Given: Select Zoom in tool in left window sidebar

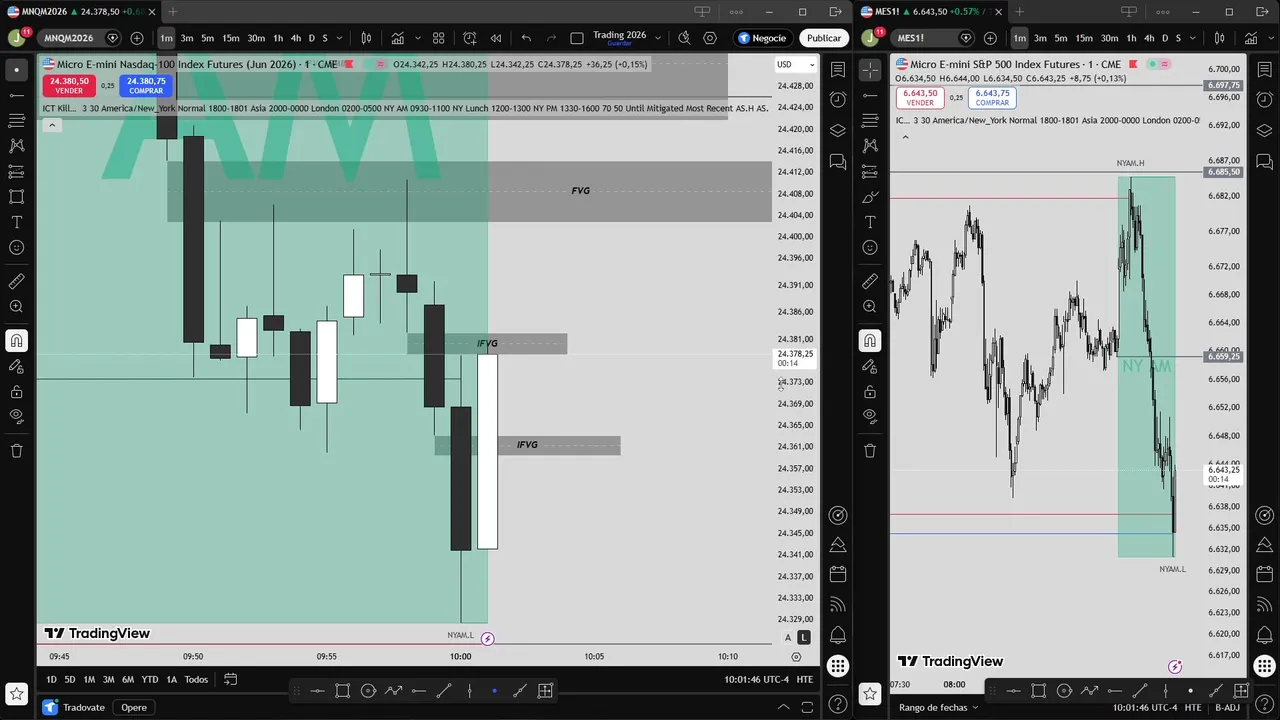Looking at the screenshot, I should coord(16,307).
